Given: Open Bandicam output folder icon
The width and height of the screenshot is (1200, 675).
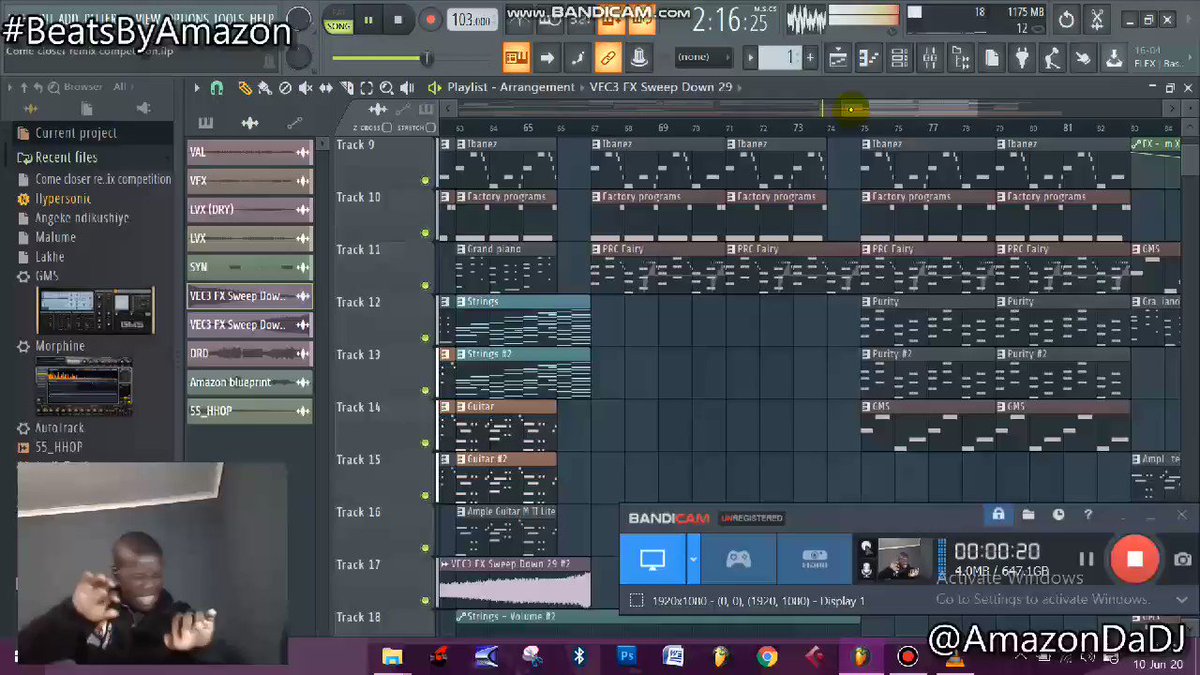Looking at the screenshot, I should [1028, 515].
